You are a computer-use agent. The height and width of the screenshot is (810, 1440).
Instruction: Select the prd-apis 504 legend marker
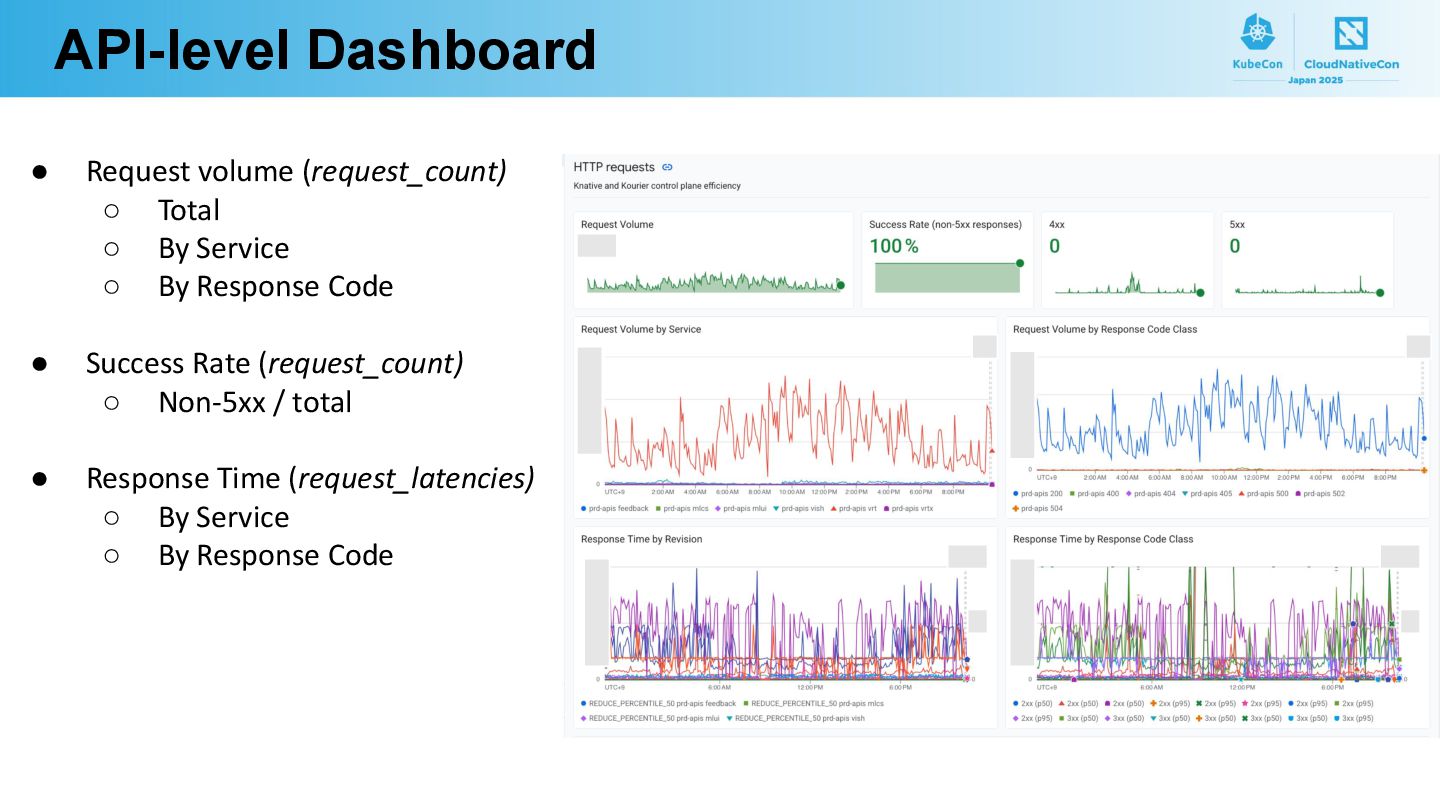[x=1016, y=508]
